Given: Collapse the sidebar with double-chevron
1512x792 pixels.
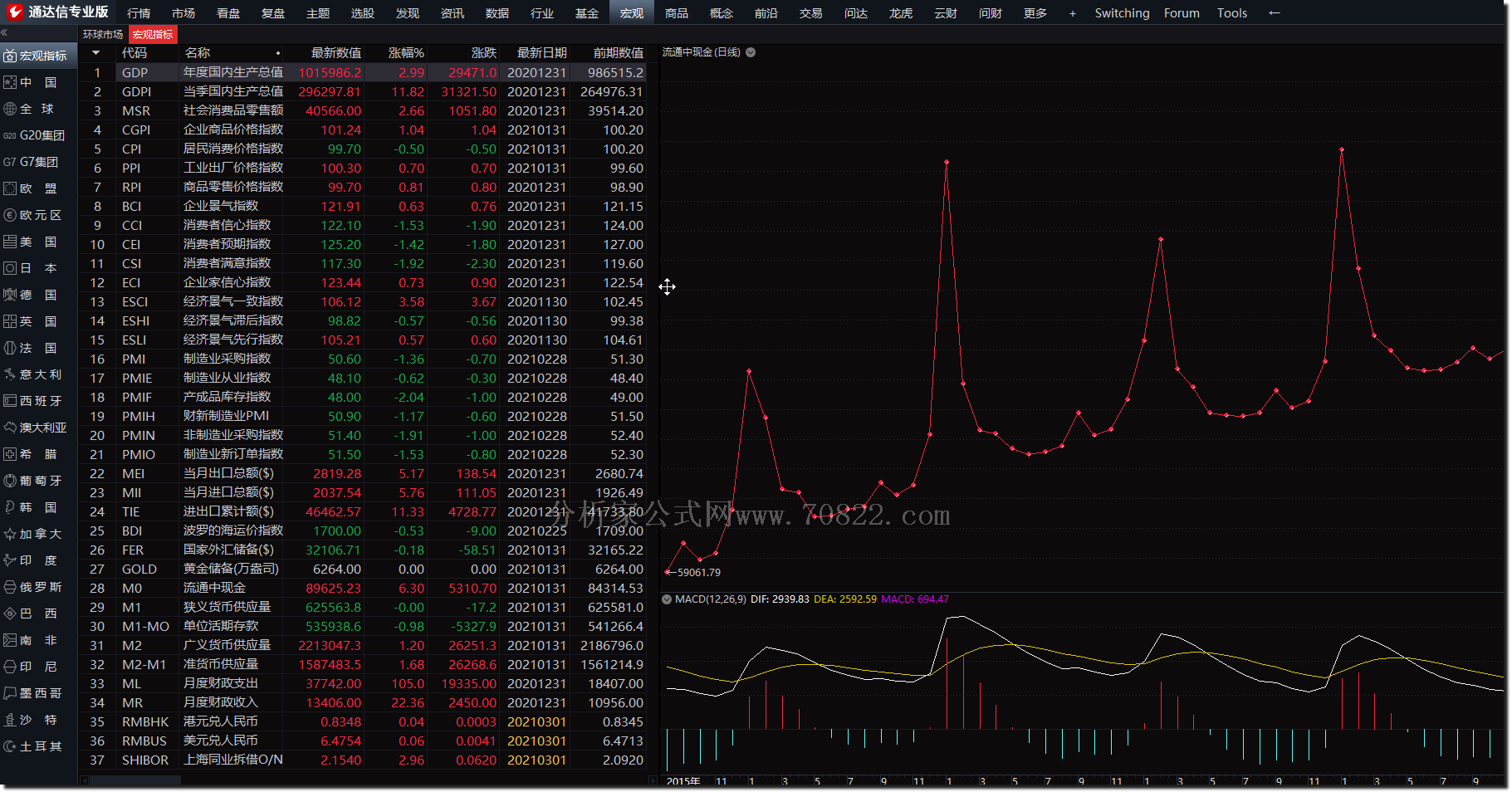Looking at the screenshot, I should pyautogui.click(x=4, y=33).
